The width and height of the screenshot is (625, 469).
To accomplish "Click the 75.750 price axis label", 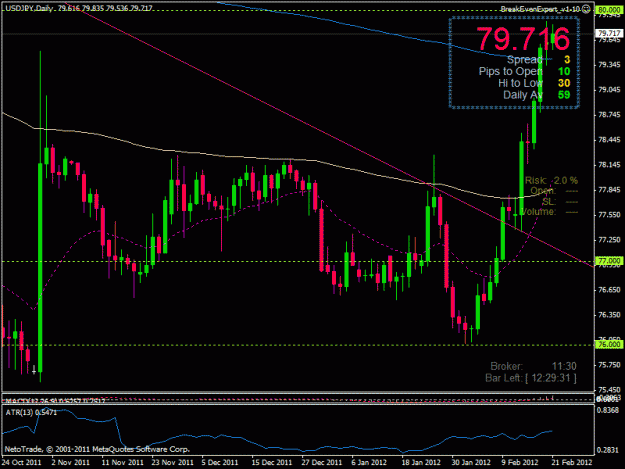I will point(609,365).
